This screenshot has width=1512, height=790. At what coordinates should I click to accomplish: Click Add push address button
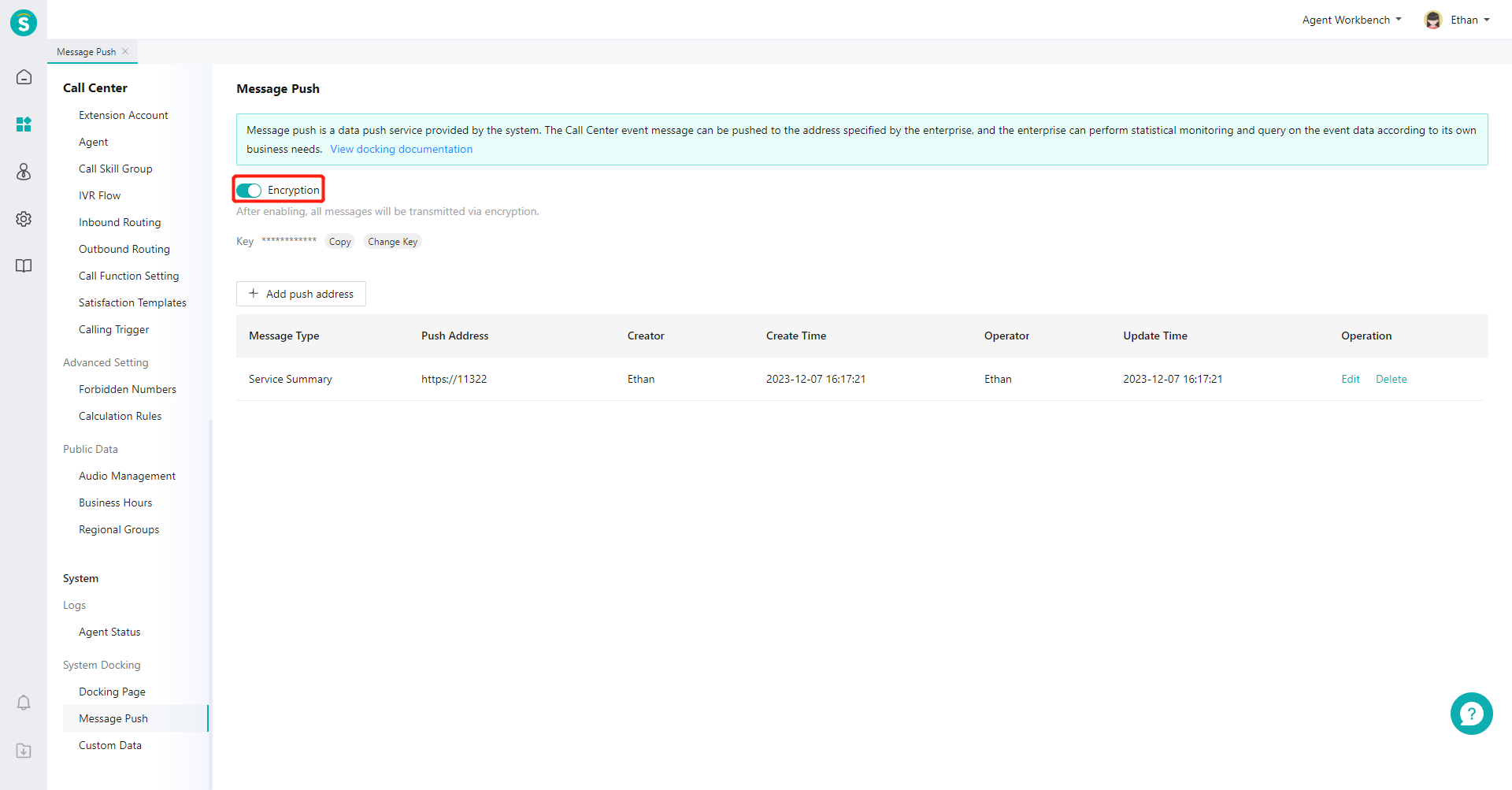[x=301, y=294]
